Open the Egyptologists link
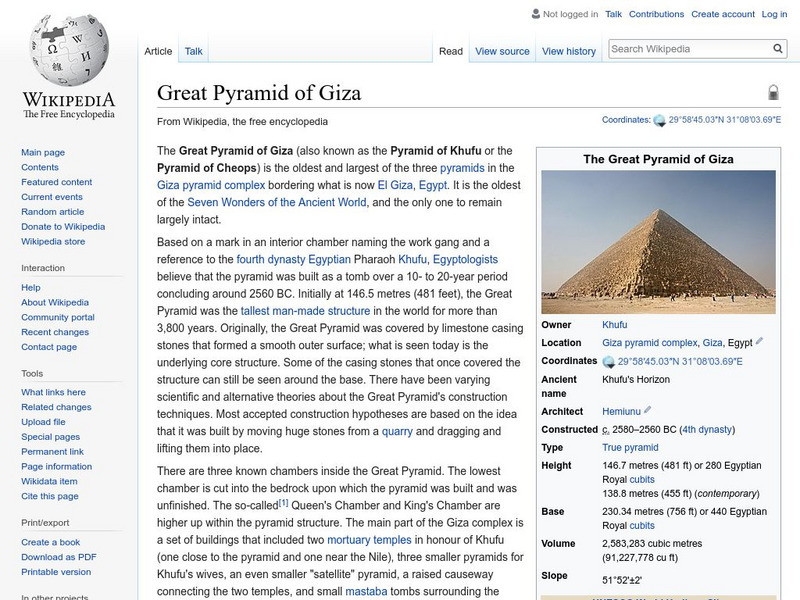 click(x=465, y=259)
